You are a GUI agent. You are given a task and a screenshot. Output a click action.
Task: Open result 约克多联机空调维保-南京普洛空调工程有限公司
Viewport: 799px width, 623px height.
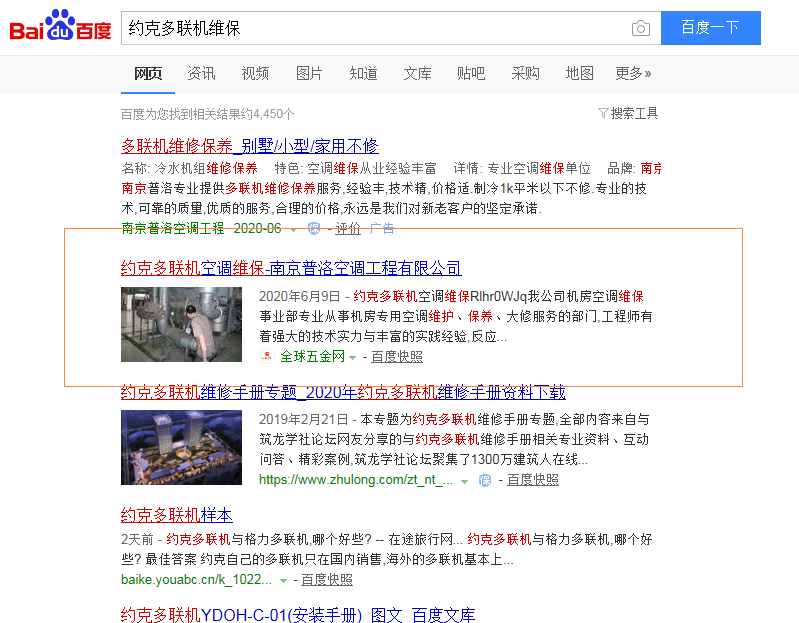coord(291,268)
